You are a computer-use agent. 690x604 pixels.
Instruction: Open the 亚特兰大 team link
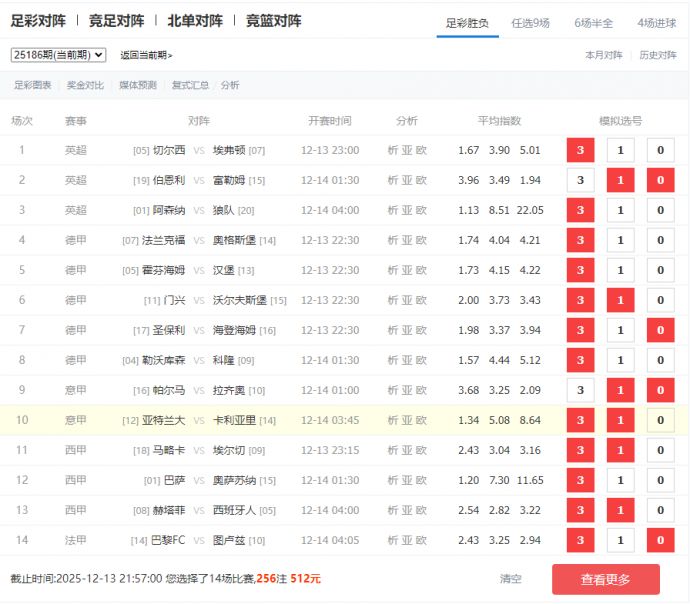click(x=164, y=420)
